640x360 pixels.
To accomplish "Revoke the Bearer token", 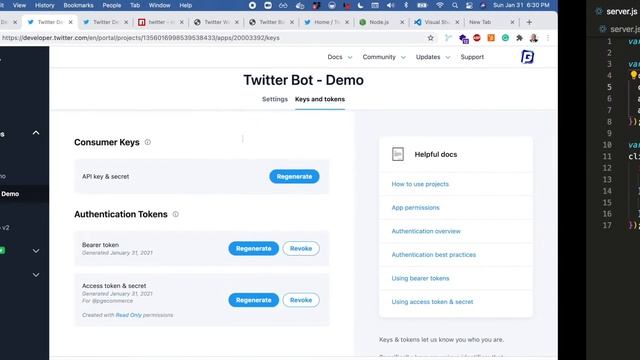I will pyautogui.click(x=301, y=248).
